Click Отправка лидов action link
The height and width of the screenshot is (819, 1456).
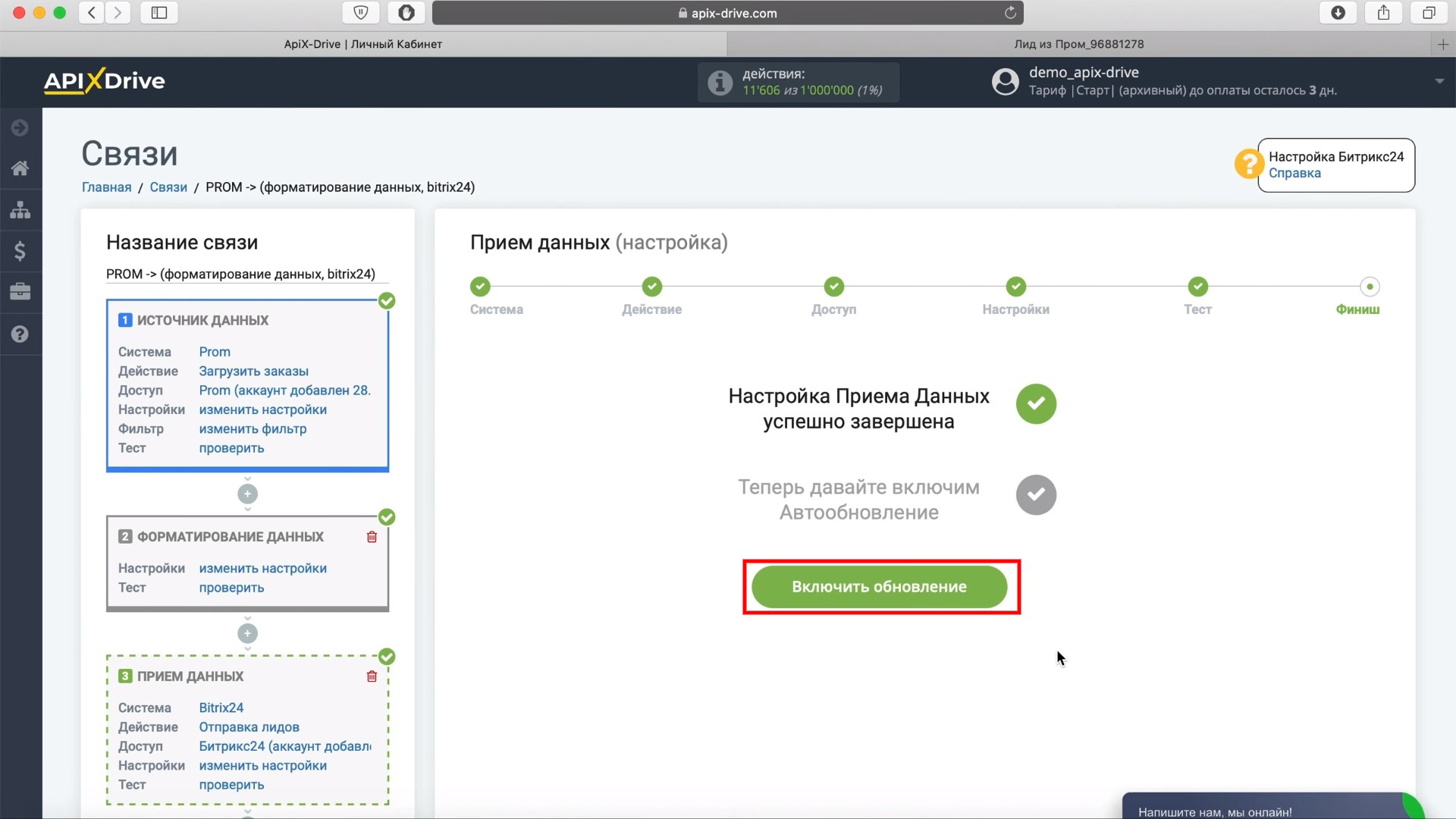249,727
